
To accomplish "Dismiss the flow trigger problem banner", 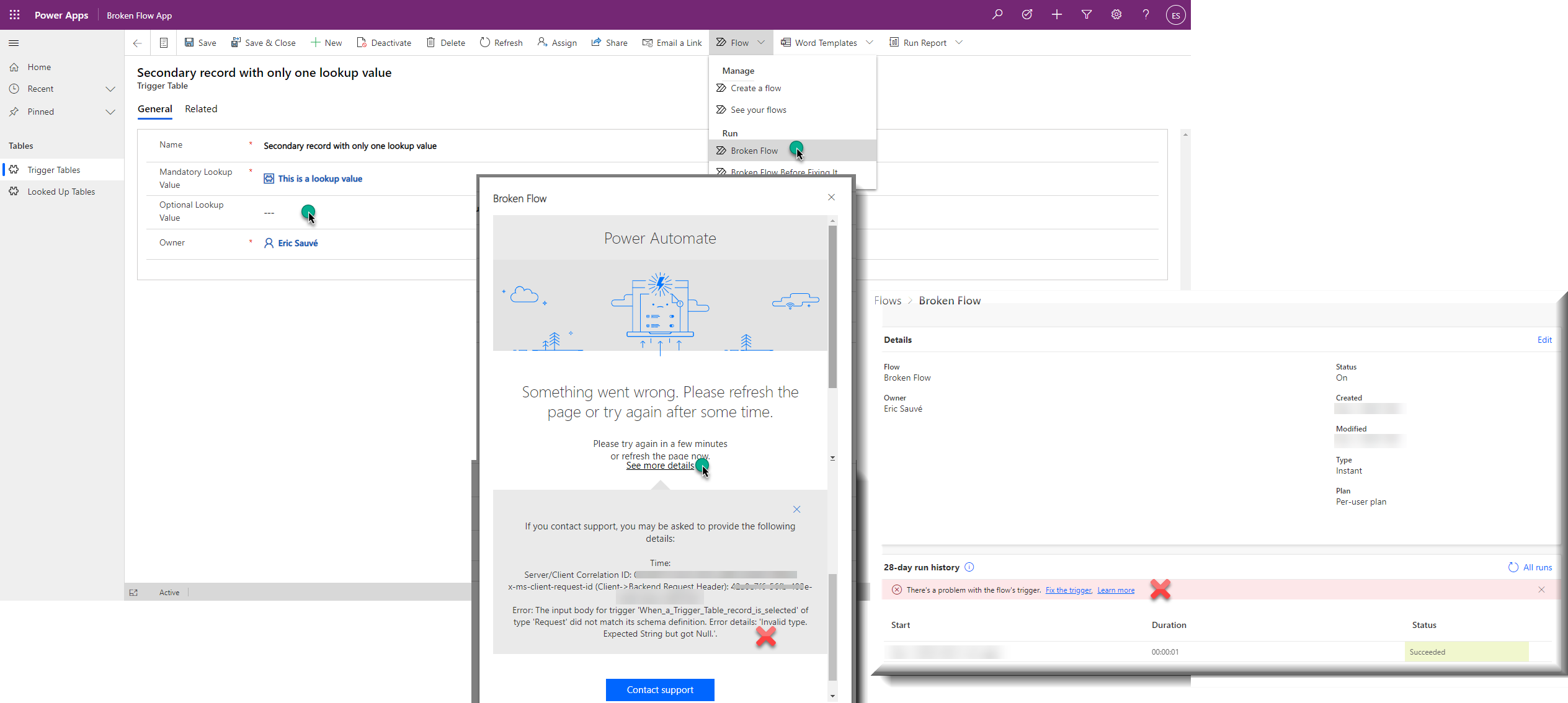I will click(x=1541, y=590).
